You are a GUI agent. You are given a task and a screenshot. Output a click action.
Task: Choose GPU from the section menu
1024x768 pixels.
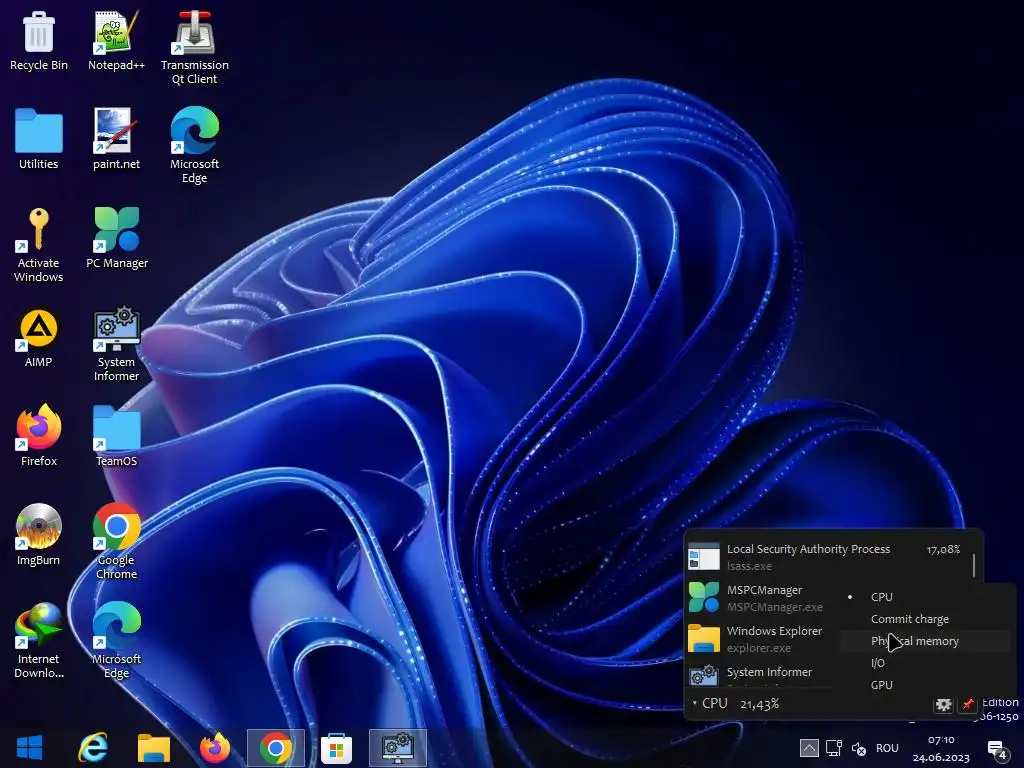pos(925,685)
